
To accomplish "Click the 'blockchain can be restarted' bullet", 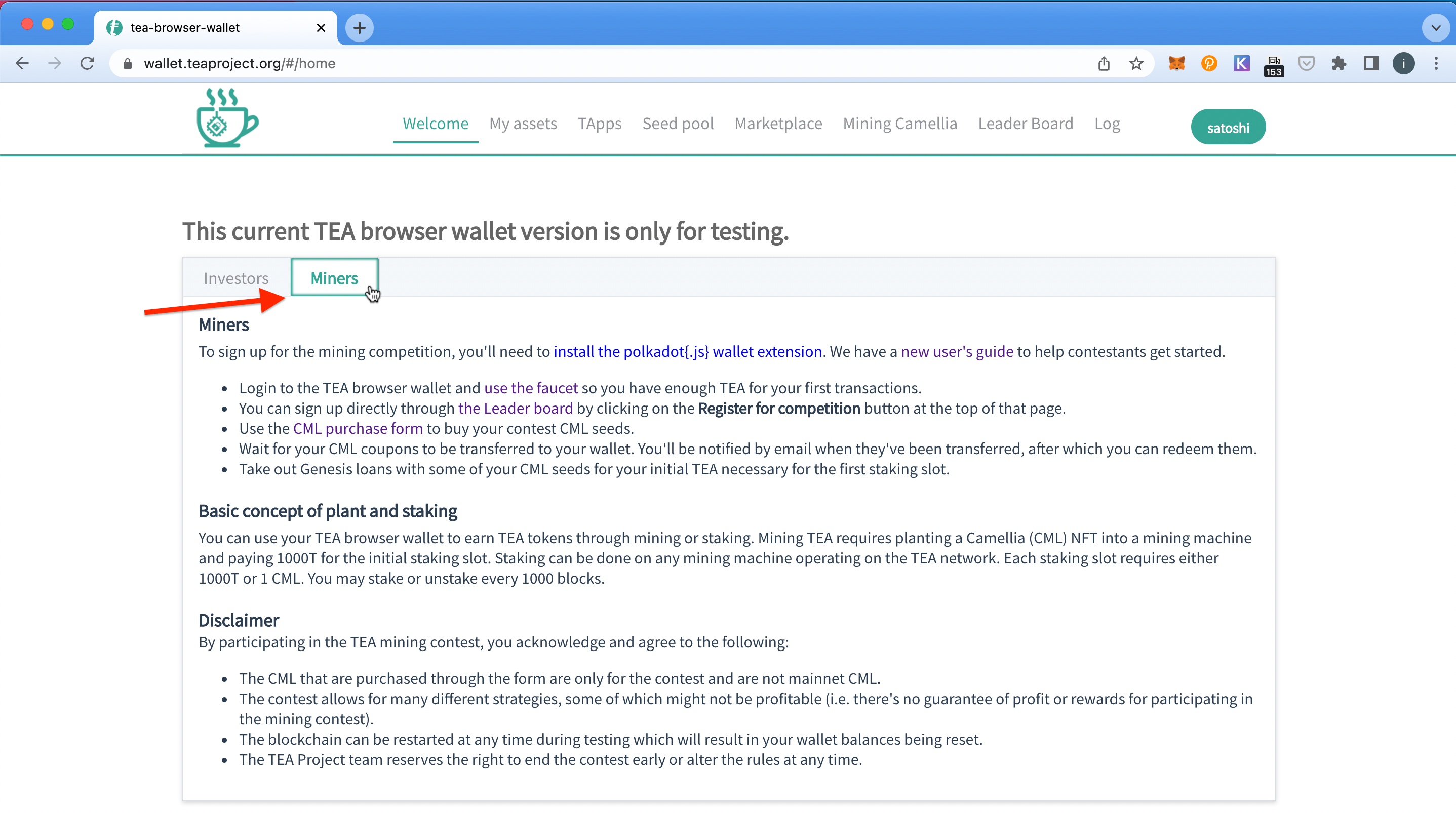I will (x=611, y=739).
